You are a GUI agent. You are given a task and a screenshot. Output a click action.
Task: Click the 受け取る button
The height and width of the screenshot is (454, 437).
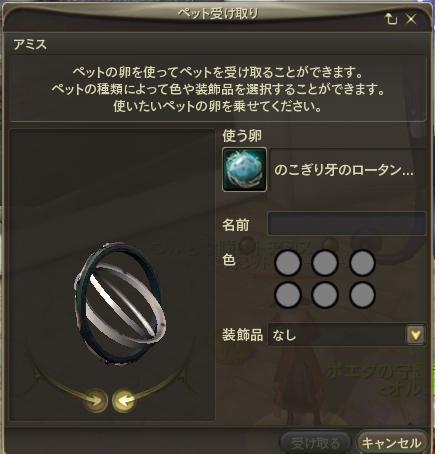tap(315, 443)
